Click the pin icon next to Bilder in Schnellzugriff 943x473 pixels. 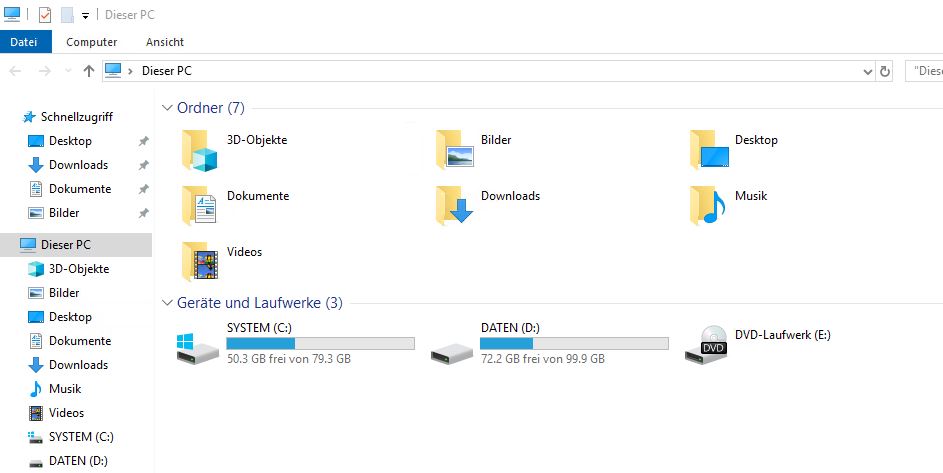143,213
